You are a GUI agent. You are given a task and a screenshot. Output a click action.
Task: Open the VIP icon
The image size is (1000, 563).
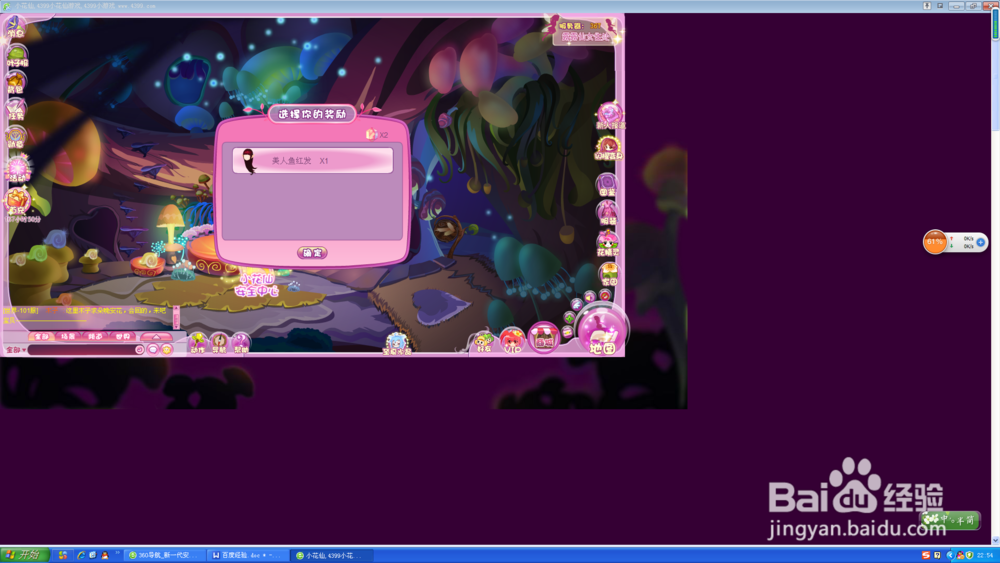512,340
